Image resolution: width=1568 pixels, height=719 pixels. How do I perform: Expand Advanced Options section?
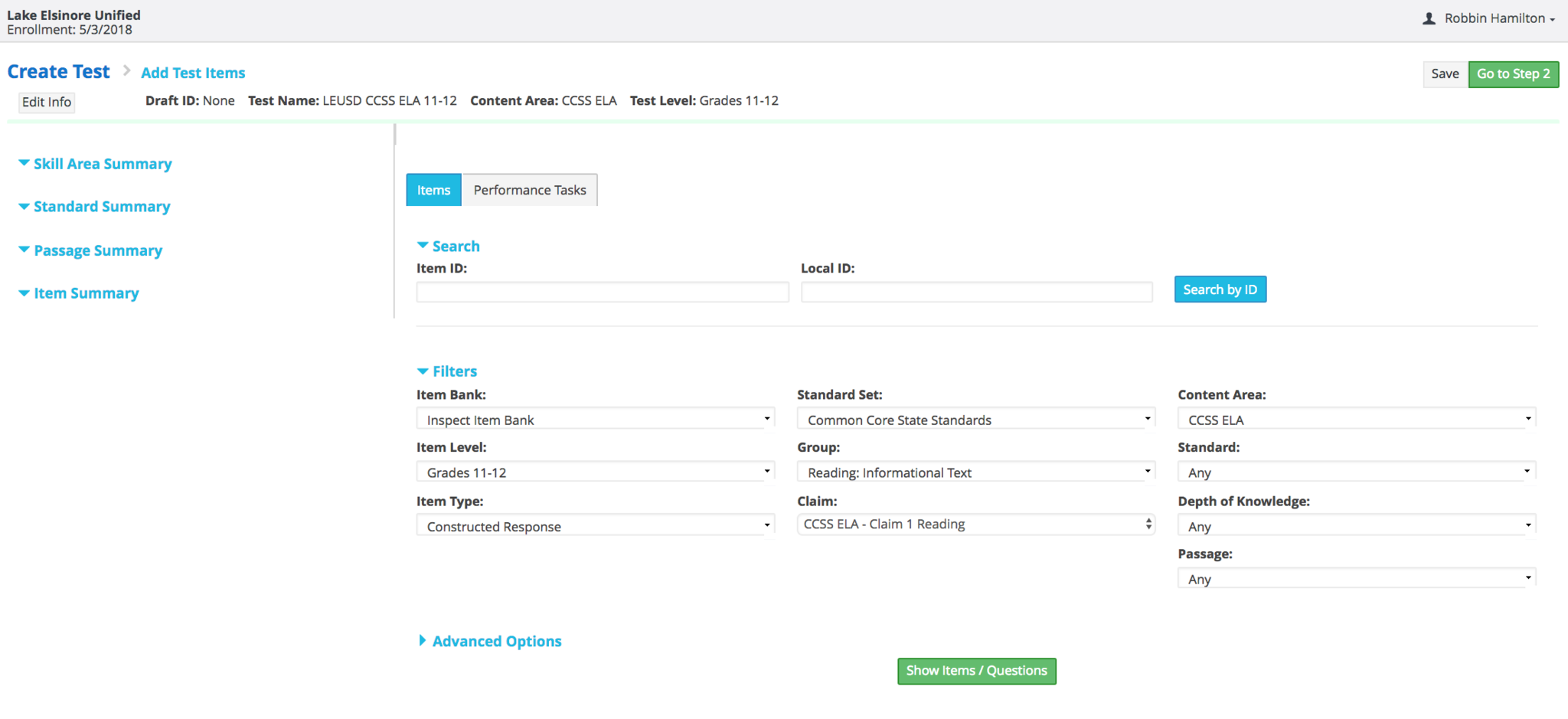click(489, 641)
